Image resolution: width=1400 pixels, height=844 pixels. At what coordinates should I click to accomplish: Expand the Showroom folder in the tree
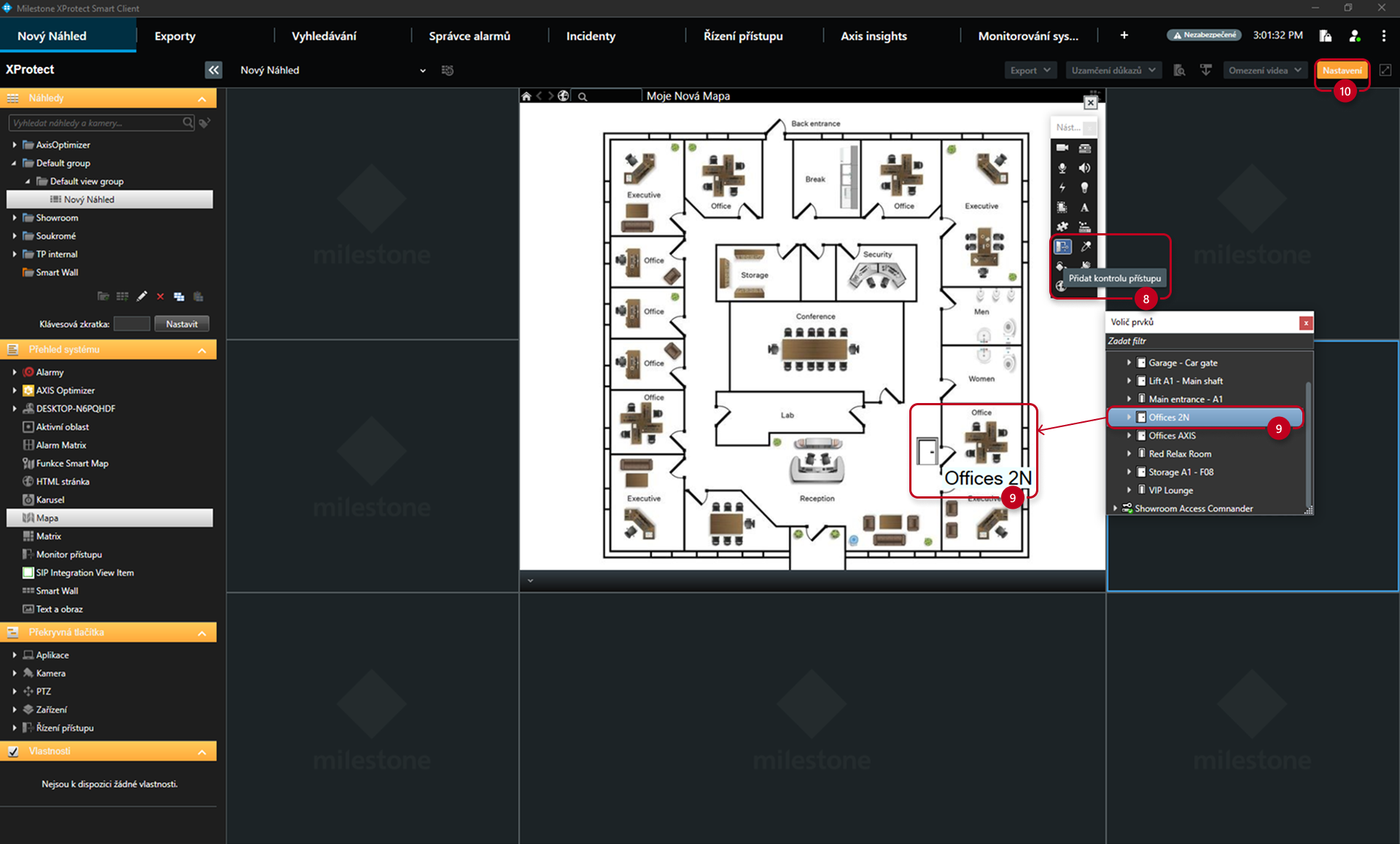click(14, 217)
